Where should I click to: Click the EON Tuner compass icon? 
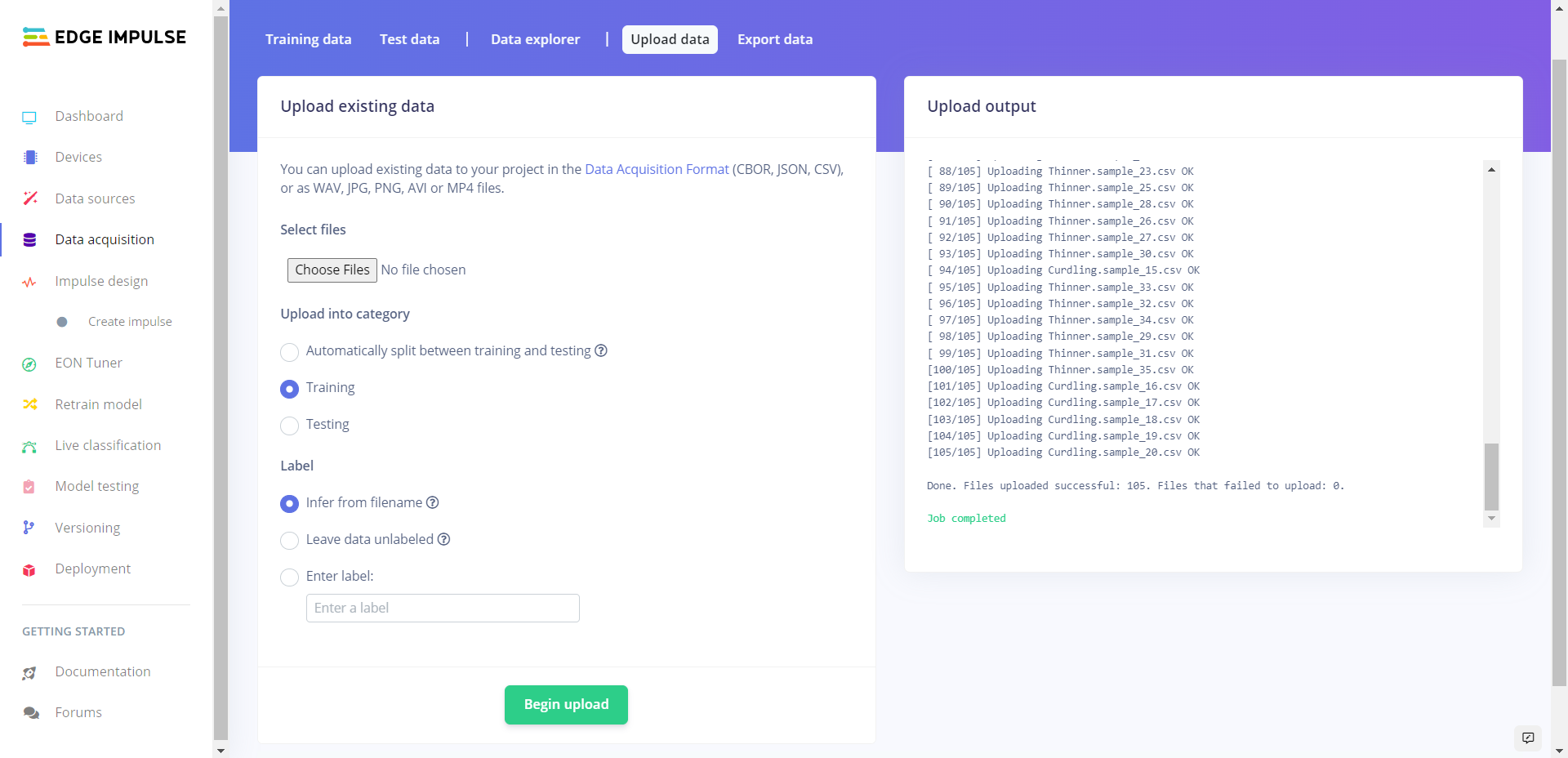(29, 364)
